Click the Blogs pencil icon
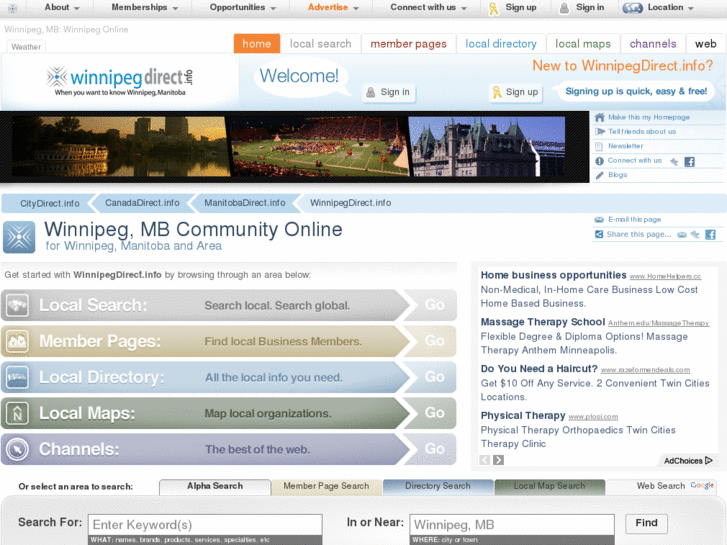 599,175
